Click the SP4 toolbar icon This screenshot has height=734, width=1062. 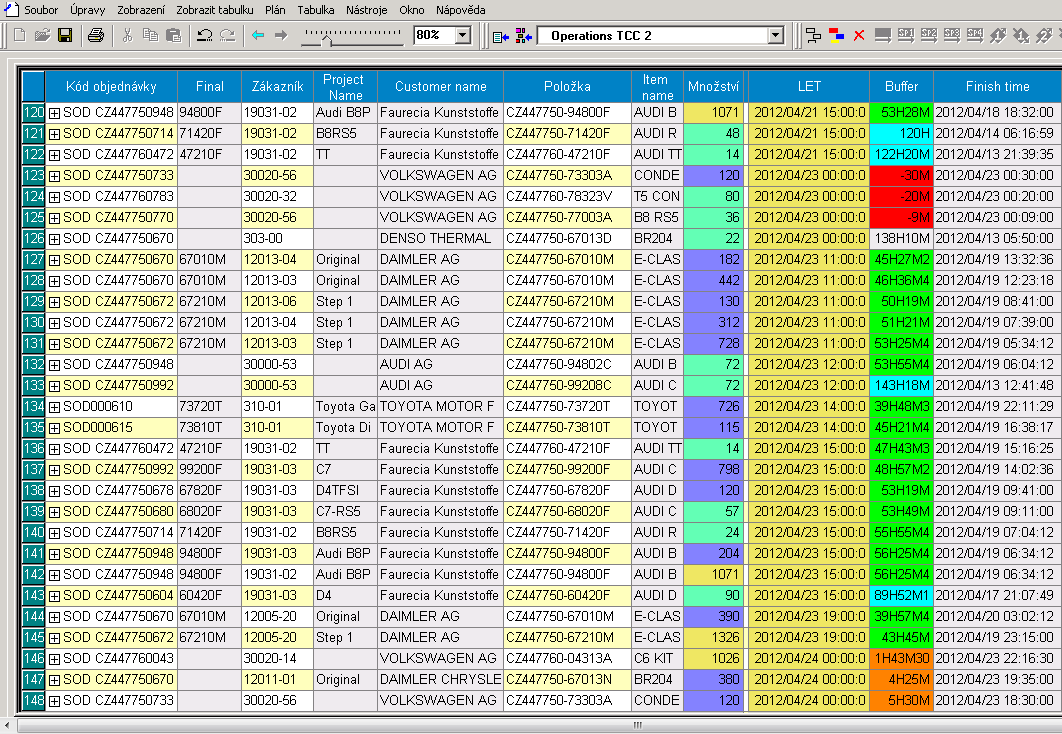click(x=975, y=35)
